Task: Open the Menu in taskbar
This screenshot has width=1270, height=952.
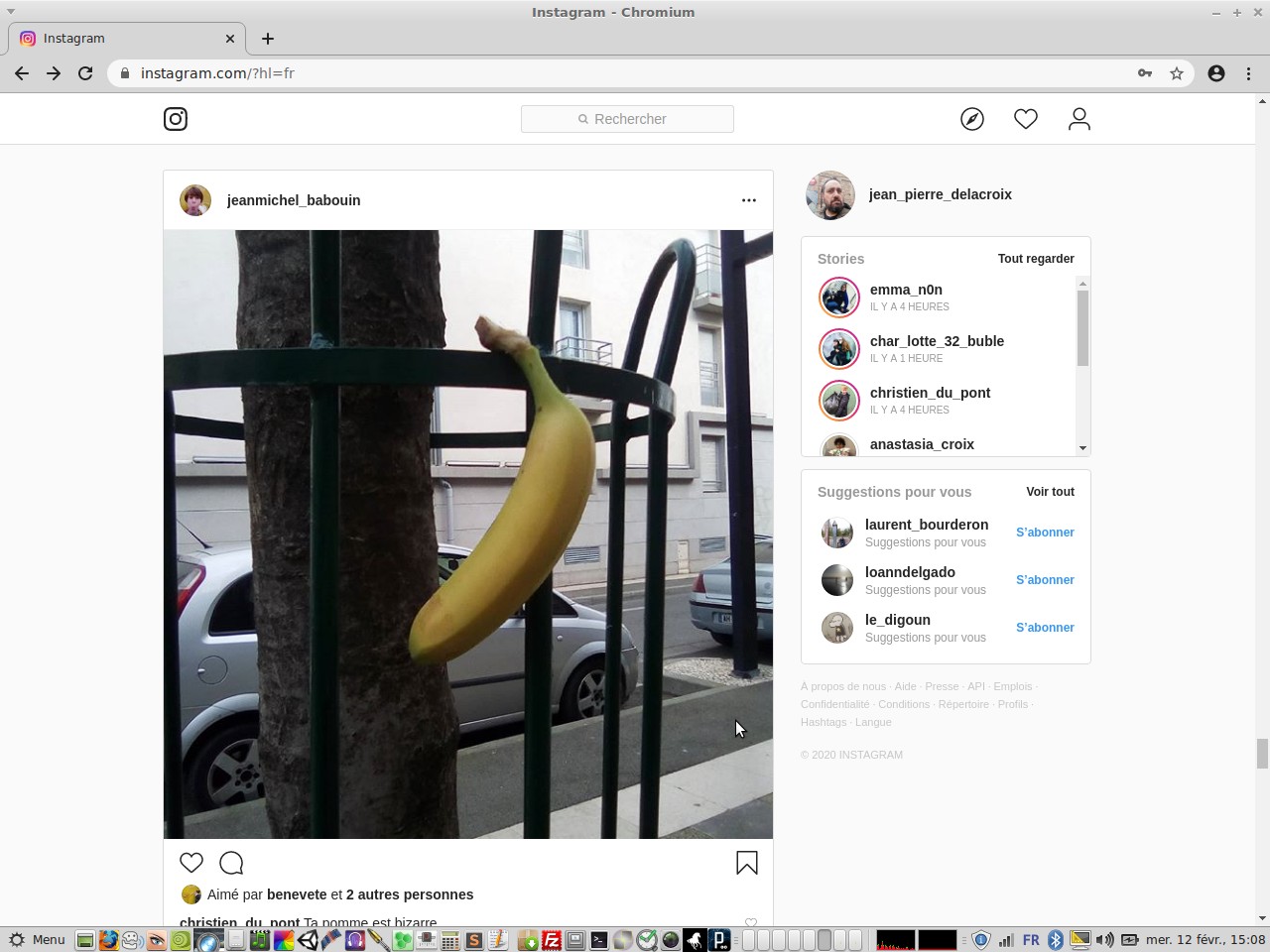Action: click(x=37, y=940)
